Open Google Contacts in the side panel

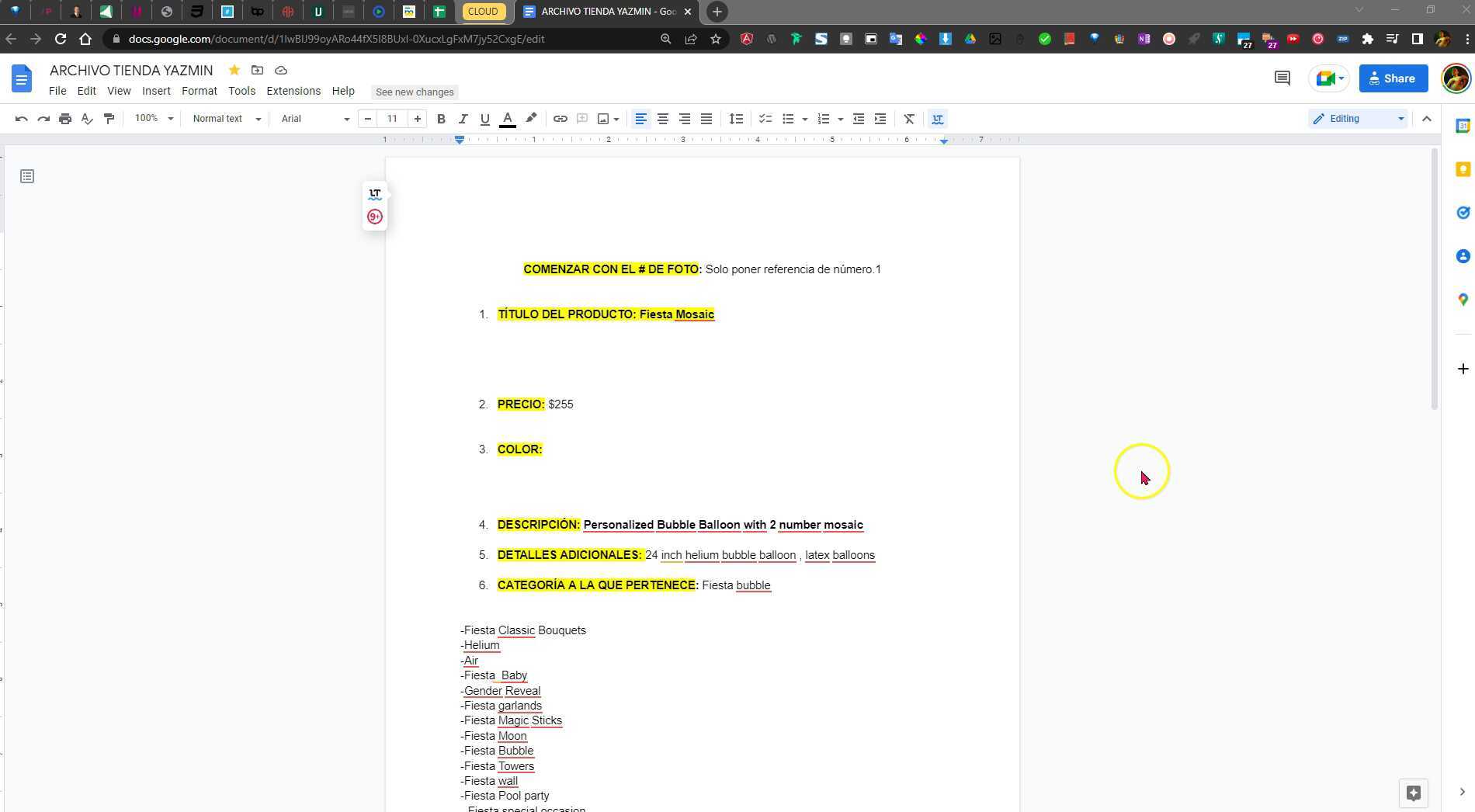point(1463,256)
